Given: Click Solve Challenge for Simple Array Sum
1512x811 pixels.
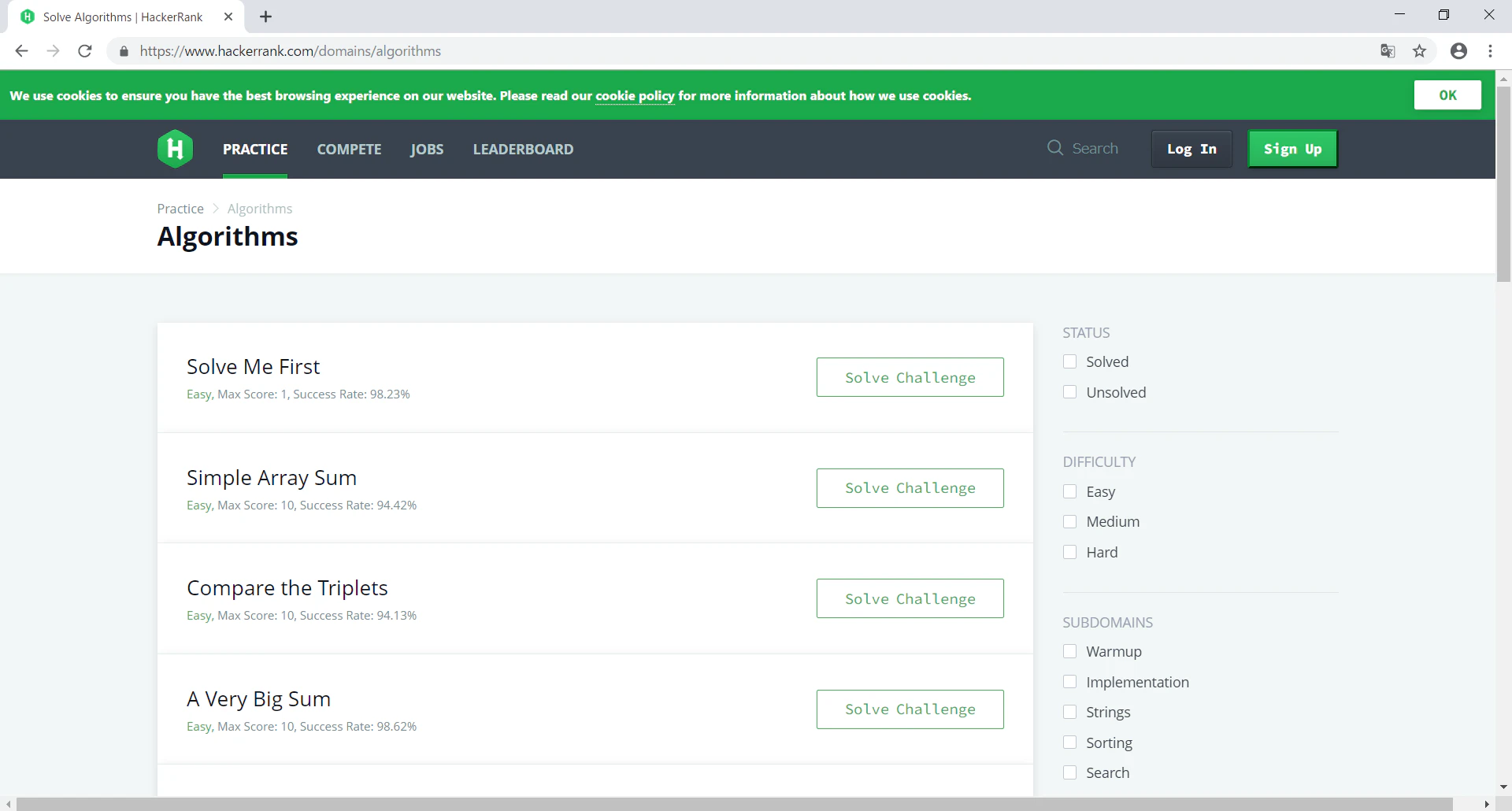Looking at the screenshot, I should [910, 488].
